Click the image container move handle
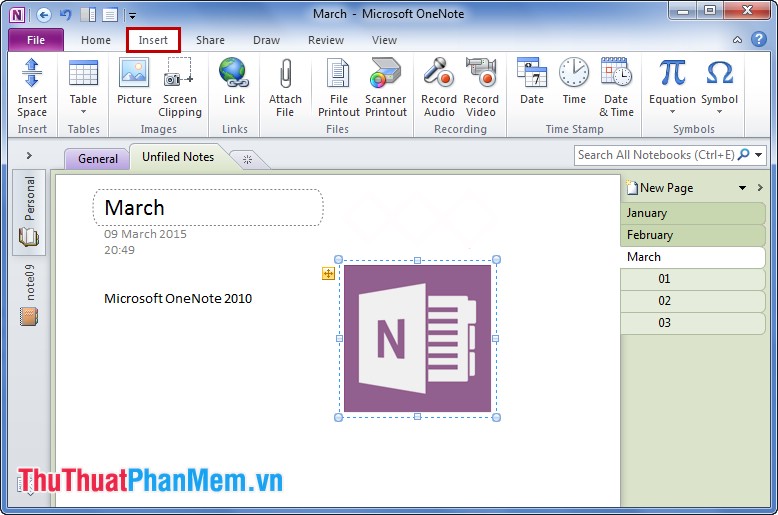 click(x=328, y=273)
